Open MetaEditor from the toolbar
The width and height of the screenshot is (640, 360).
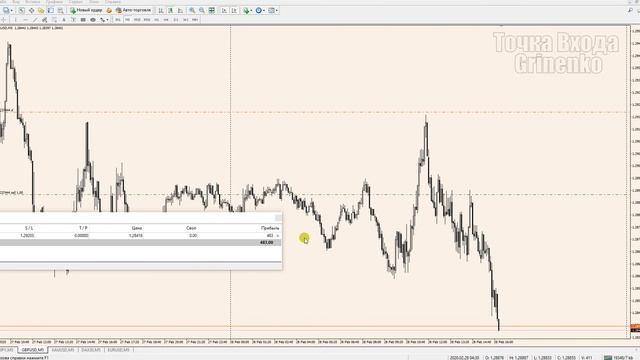point(109,10)
